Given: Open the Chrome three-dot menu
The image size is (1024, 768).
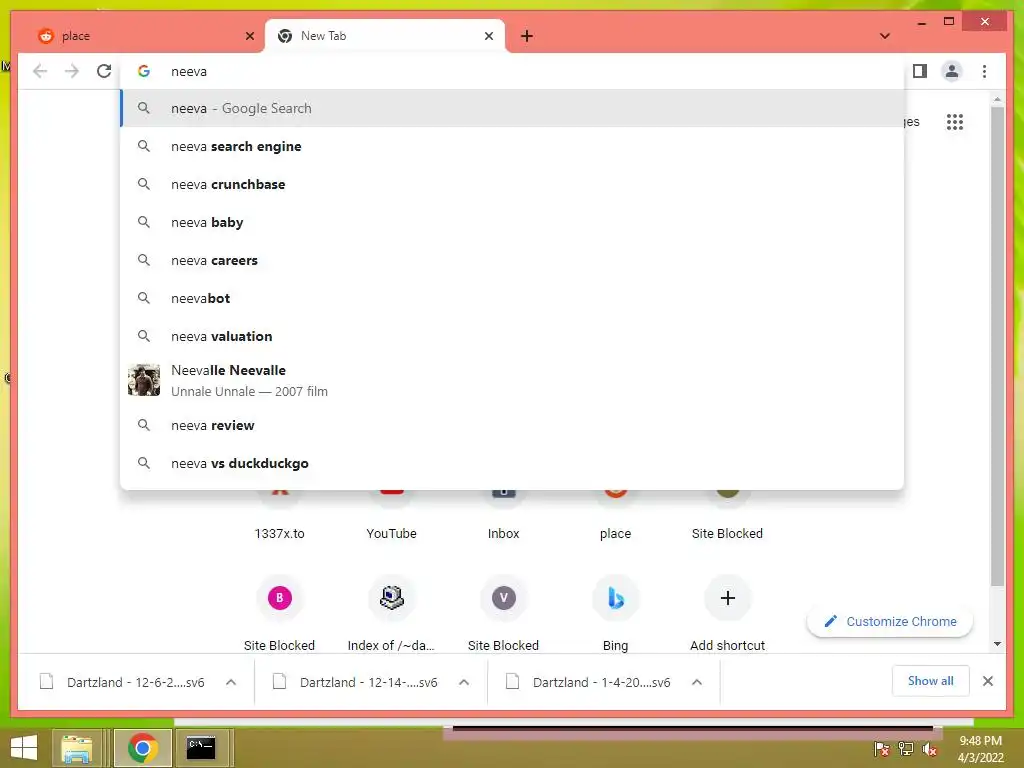Looking at the screenshot, I should [x=984, y=71].
